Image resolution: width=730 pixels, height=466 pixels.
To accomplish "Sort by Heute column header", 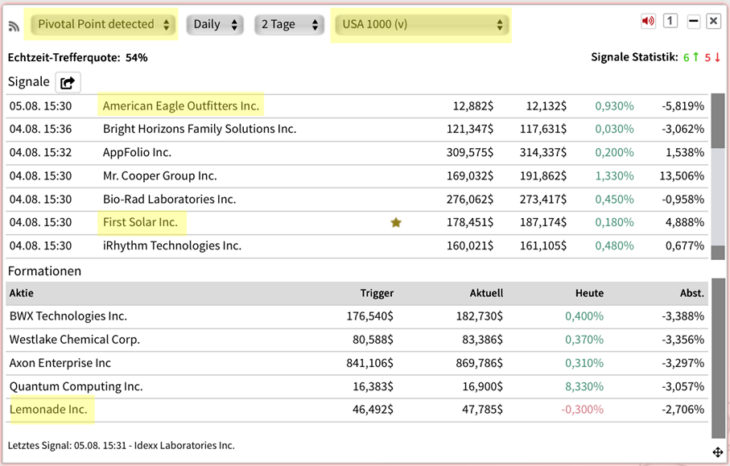I will click(589, 293).
